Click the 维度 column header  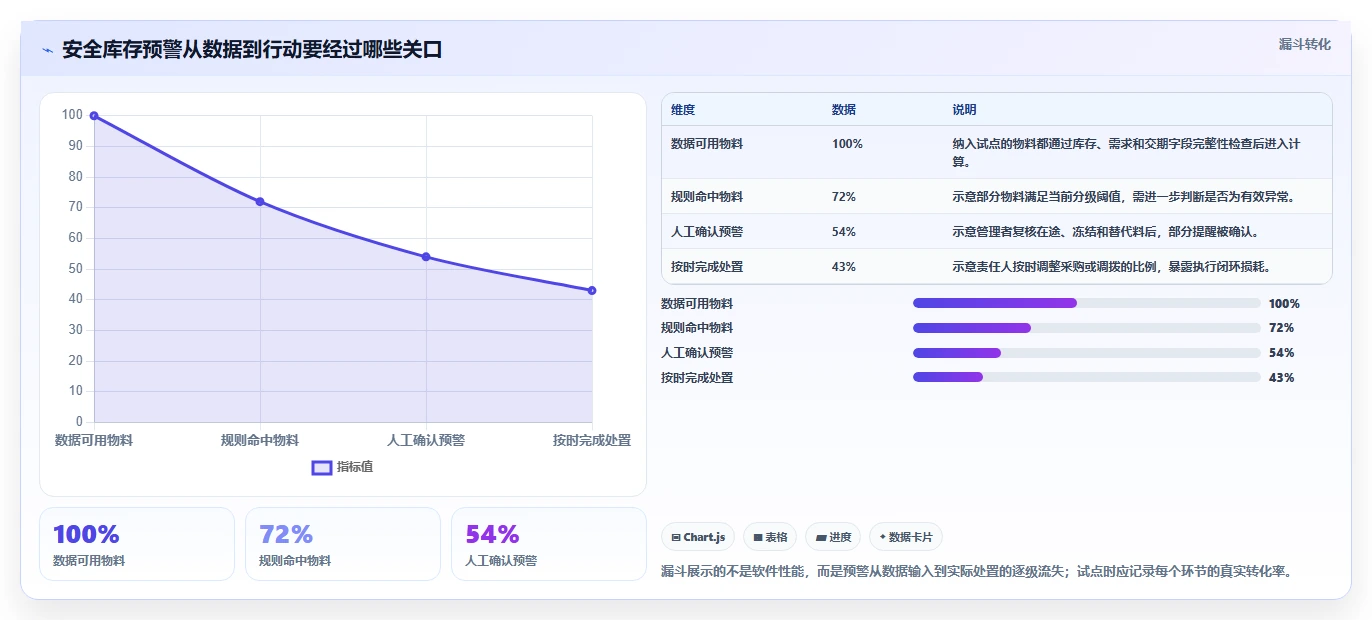coord(683,110)
